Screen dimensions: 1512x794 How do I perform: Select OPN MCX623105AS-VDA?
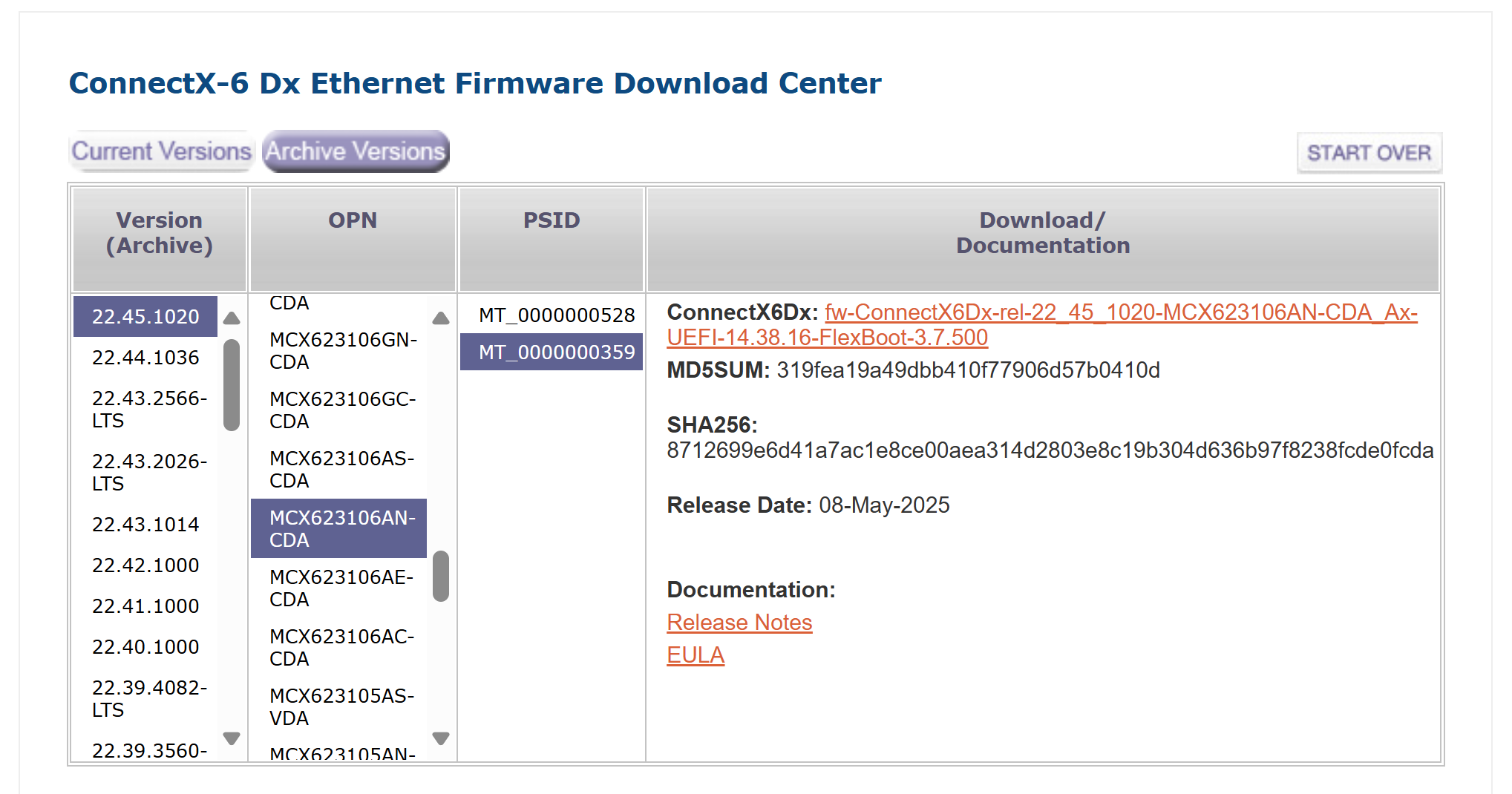[x=341, y=707]
